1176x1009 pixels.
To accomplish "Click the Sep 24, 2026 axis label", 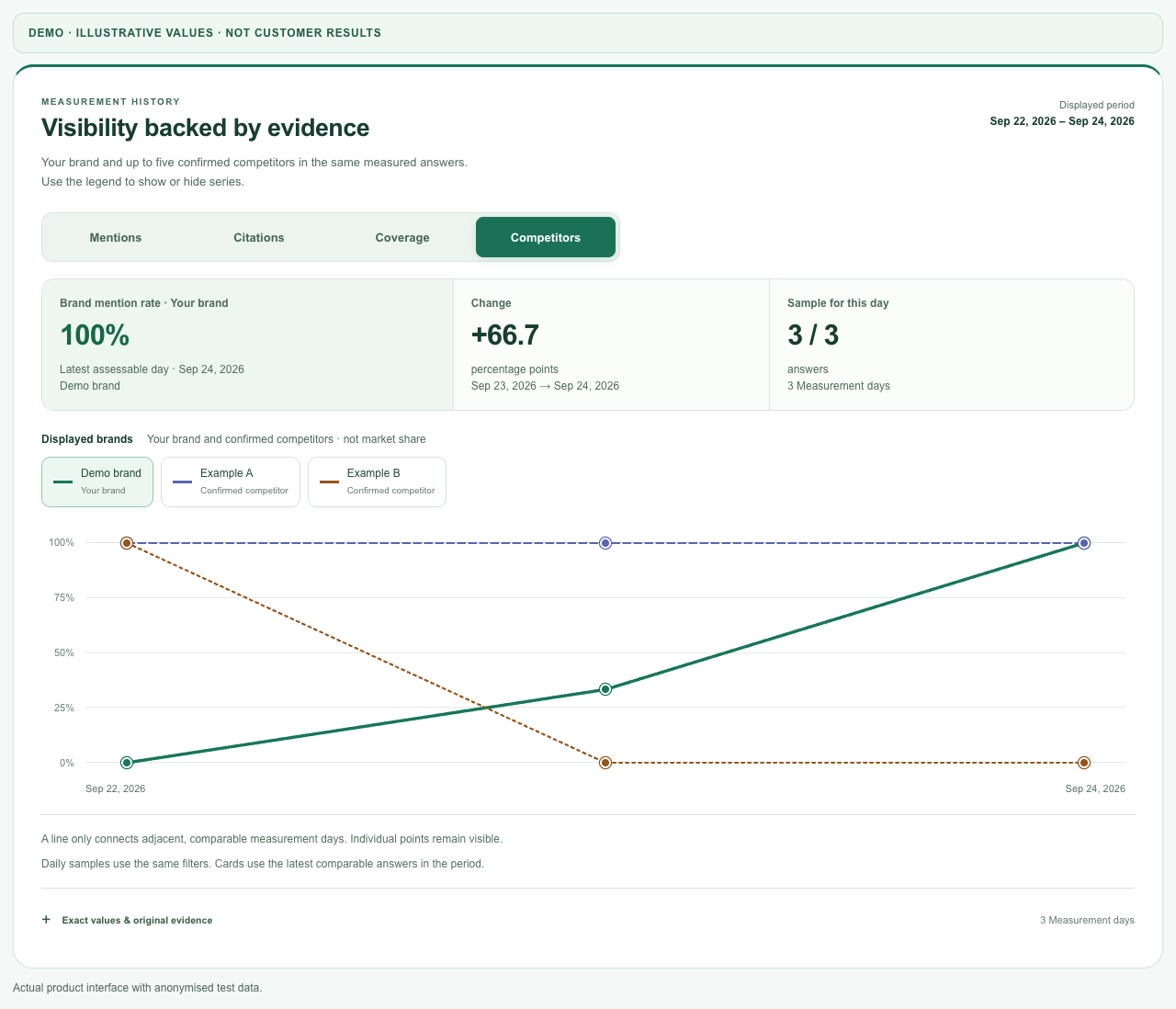I will tap(1095, 788).
